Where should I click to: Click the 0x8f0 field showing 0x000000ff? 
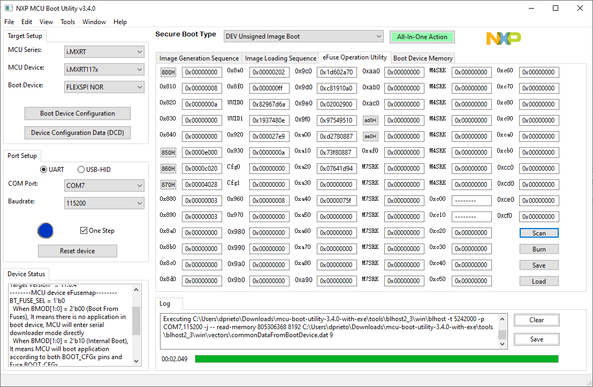(x=269, y=88)
